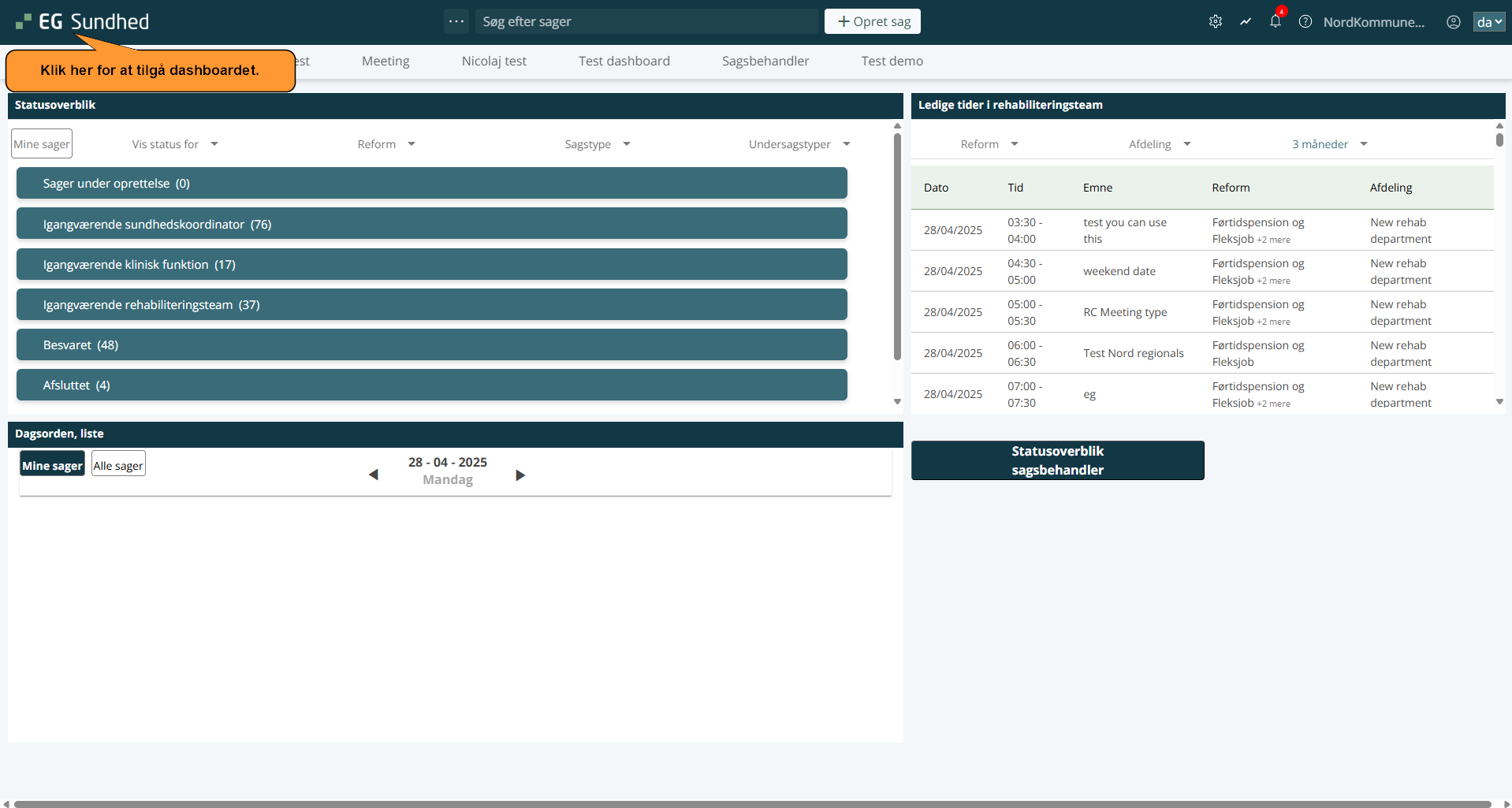Select Mine sager in Dagsorden list
The height and width of the screenshot is (808, 1512).
pyautogui.click(x=52, y=465)
